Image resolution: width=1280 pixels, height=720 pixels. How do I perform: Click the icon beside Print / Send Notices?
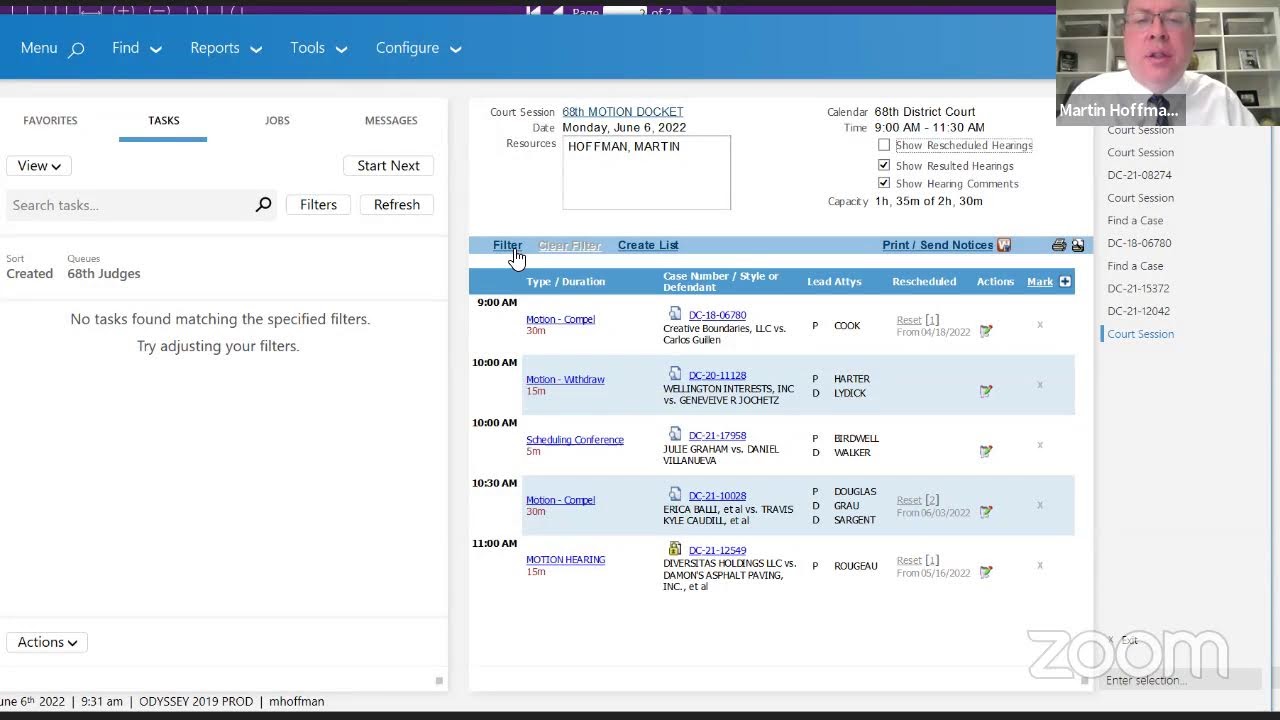coord(1004,245)
